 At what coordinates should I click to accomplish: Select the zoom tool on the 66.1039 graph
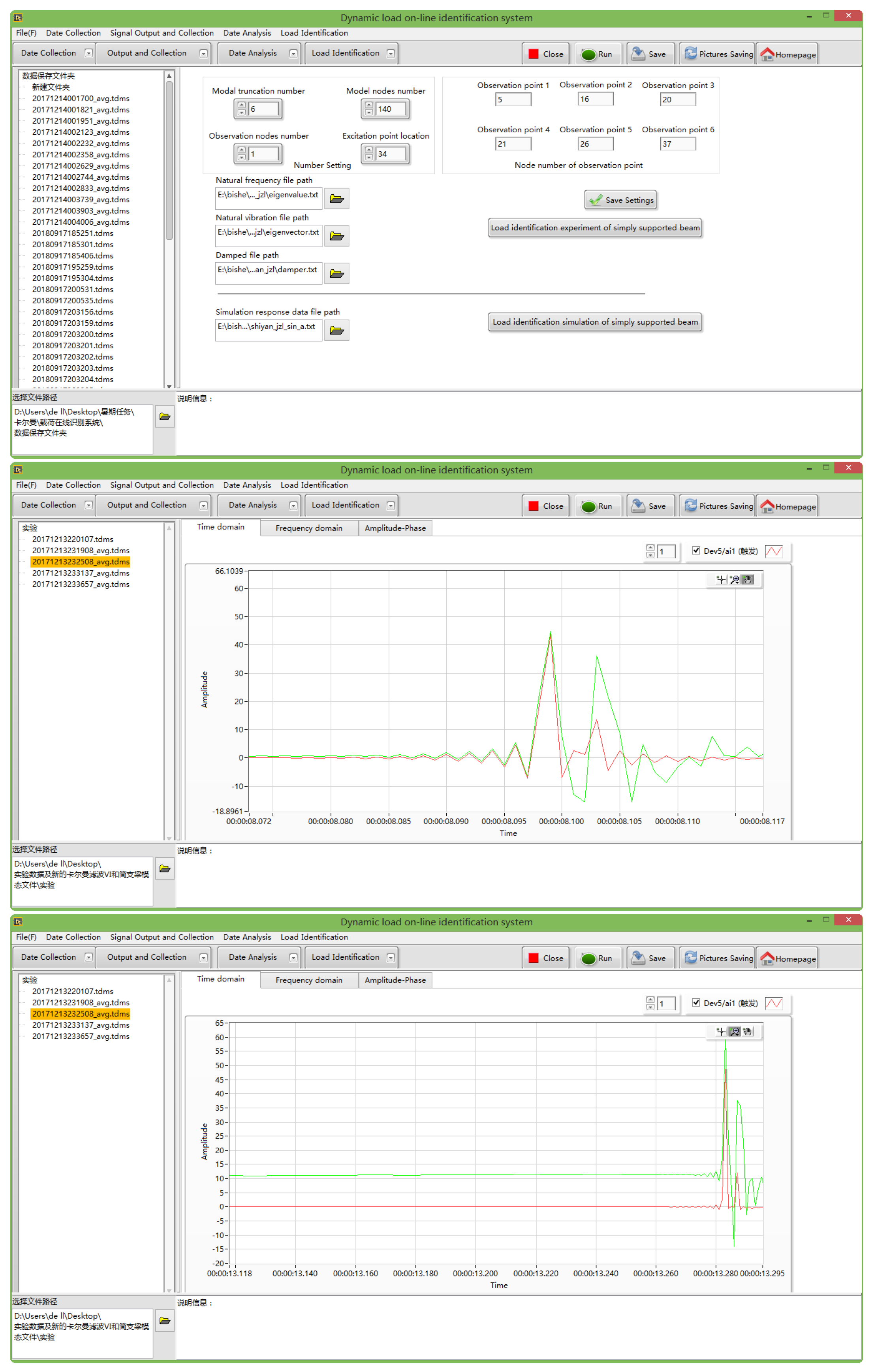(734, 579)
